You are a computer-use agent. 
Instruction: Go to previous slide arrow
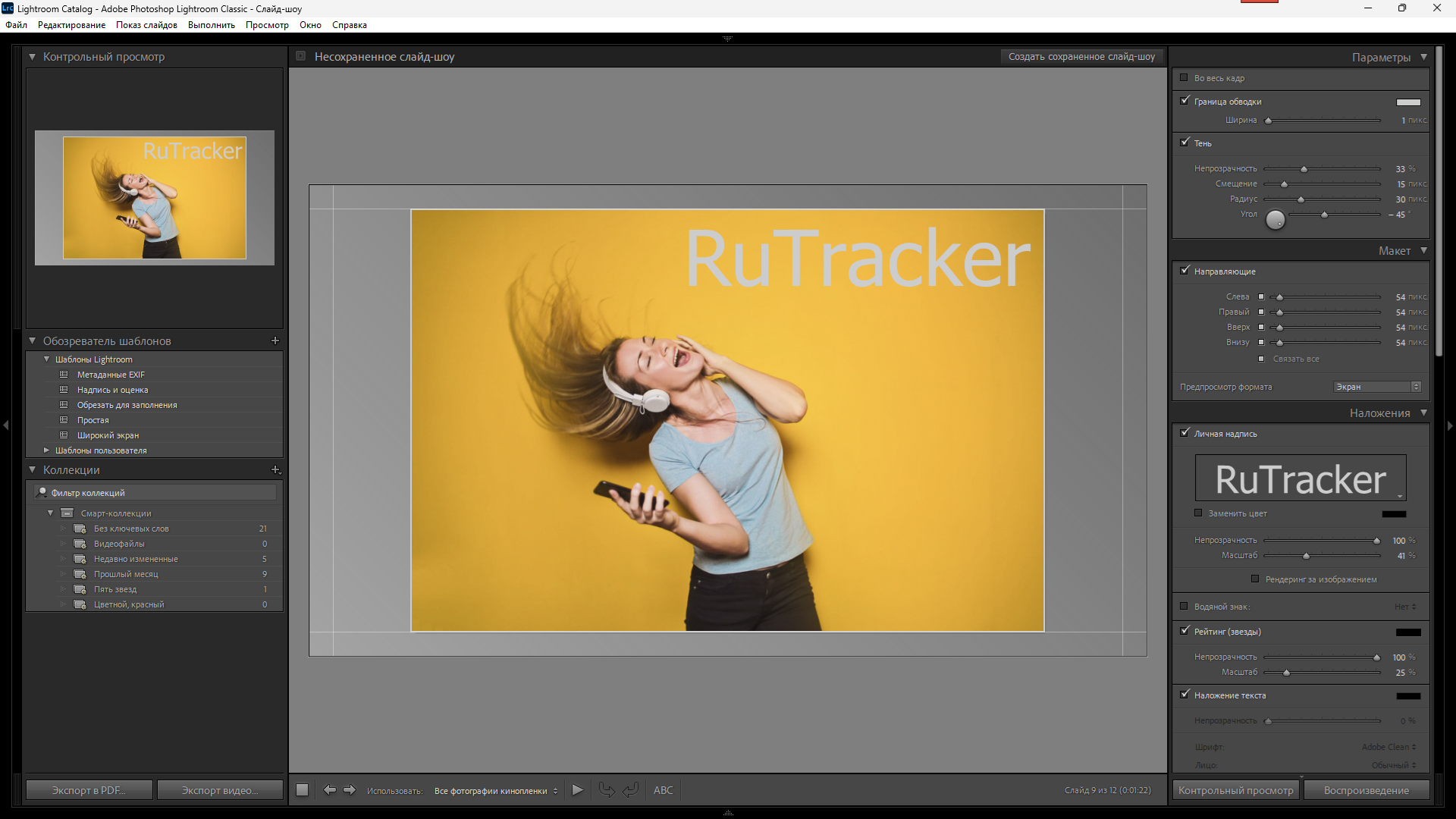(x=330, y=790)
